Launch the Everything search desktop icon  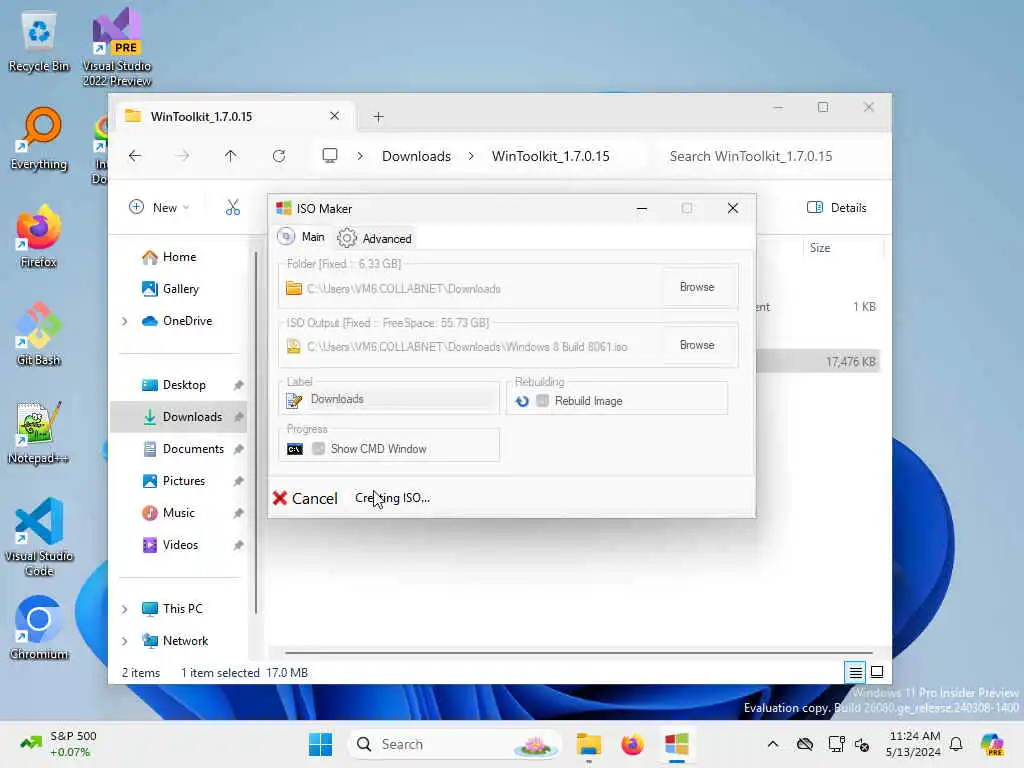[x=39, y=138]
